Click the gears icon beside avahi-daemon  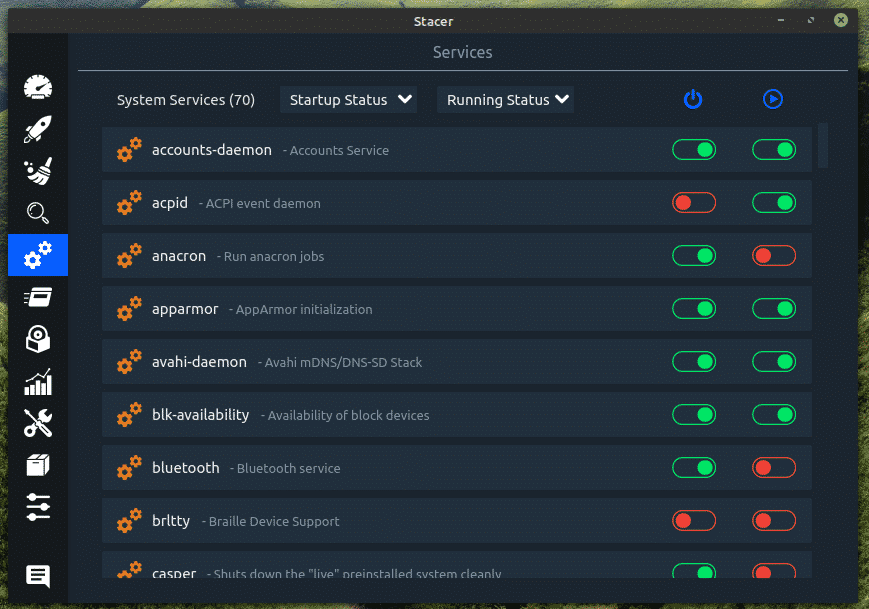(129, 362)
